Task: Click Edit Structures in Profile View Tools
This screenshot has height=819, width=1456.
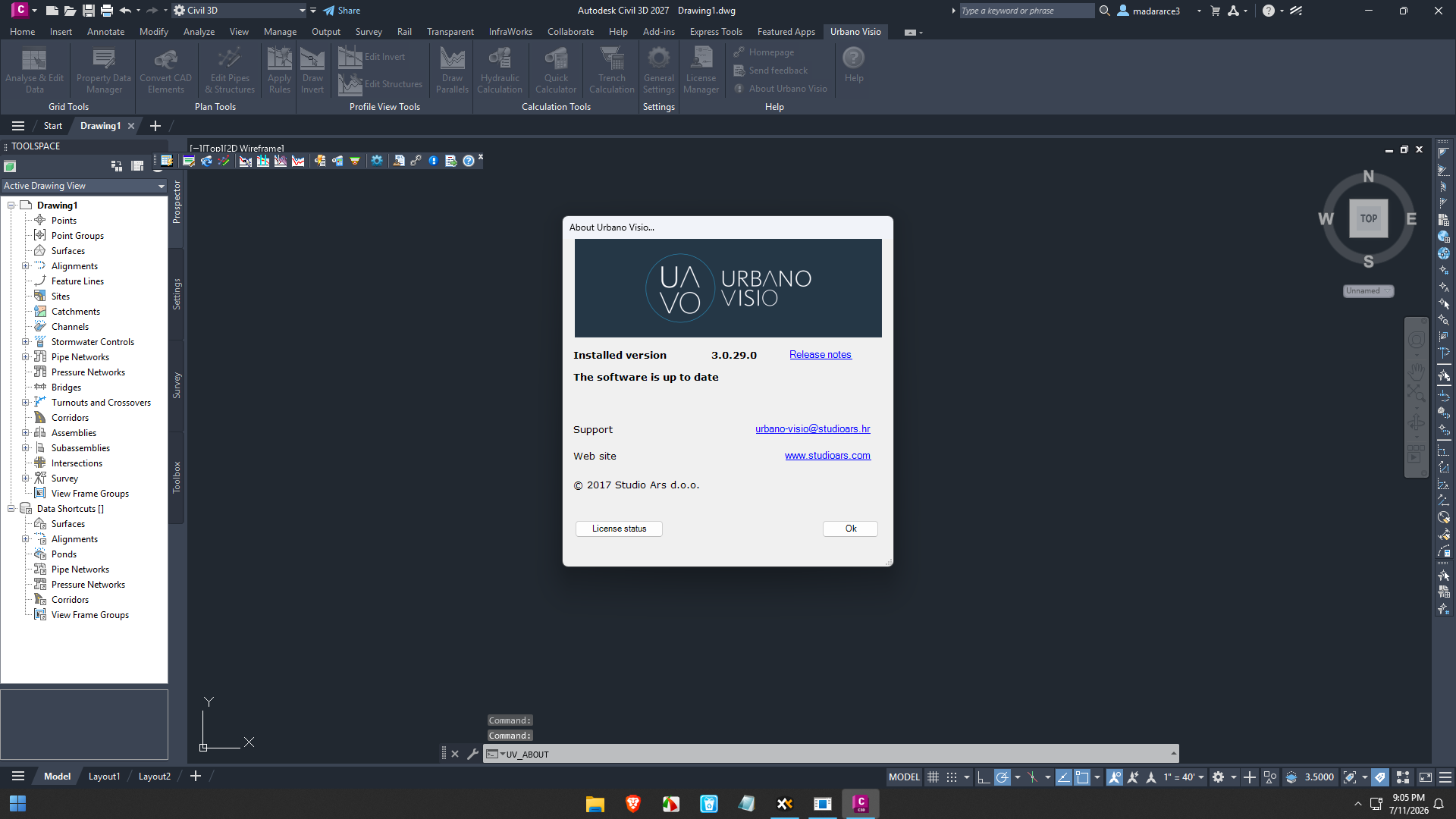Action: coord(381,84)
